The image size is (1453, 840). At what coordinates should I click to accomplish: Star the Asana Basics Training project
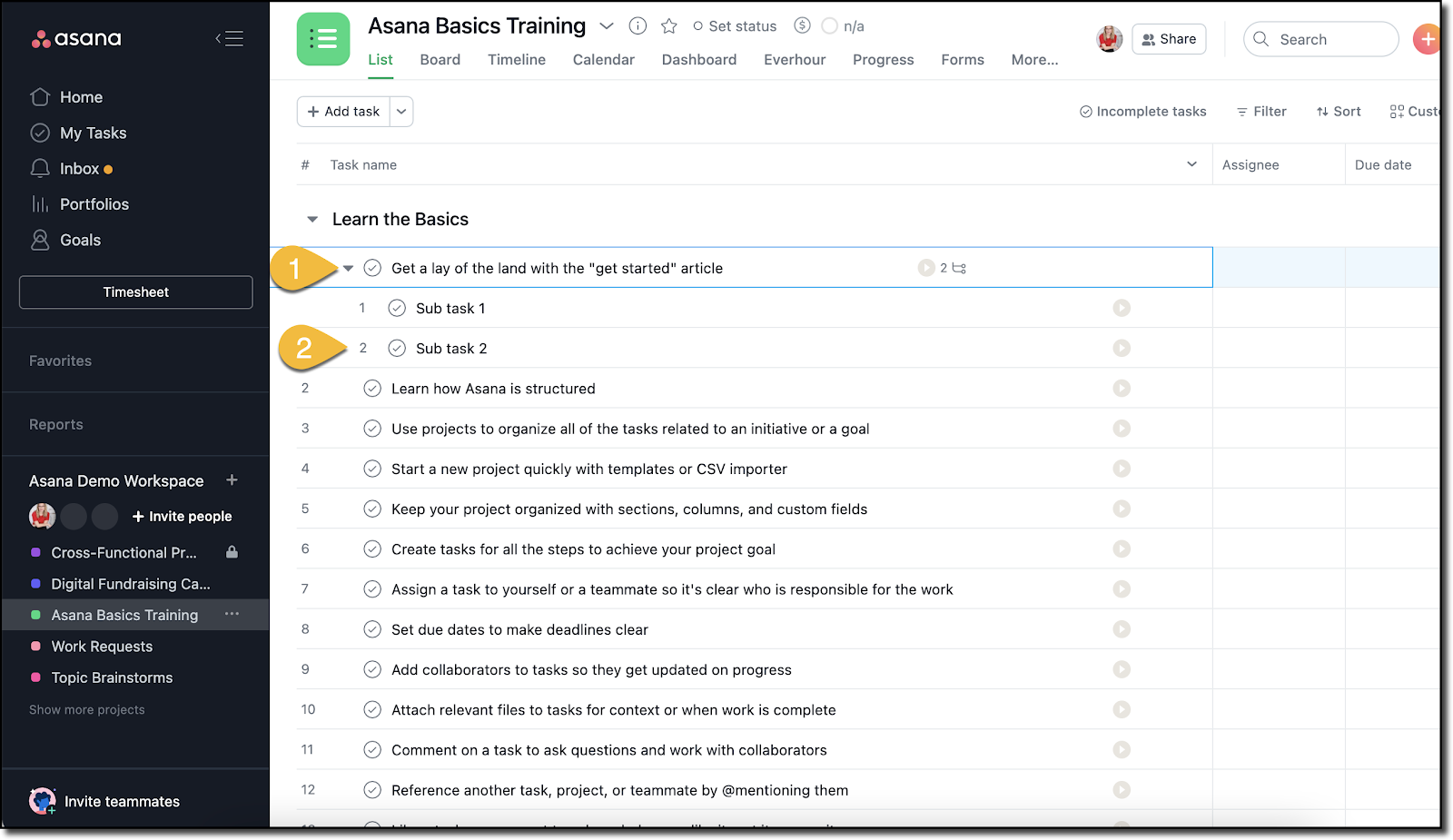[x=669, y=26]
